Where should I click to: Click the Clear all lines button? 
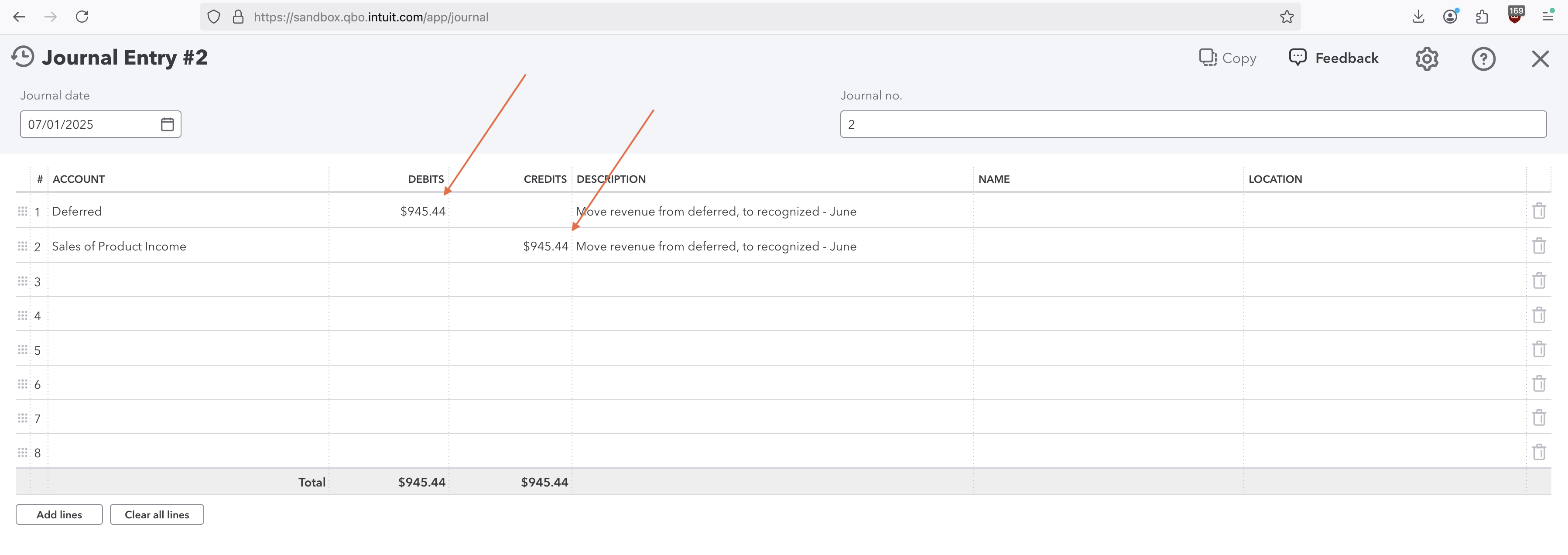(x=157, y=514)
